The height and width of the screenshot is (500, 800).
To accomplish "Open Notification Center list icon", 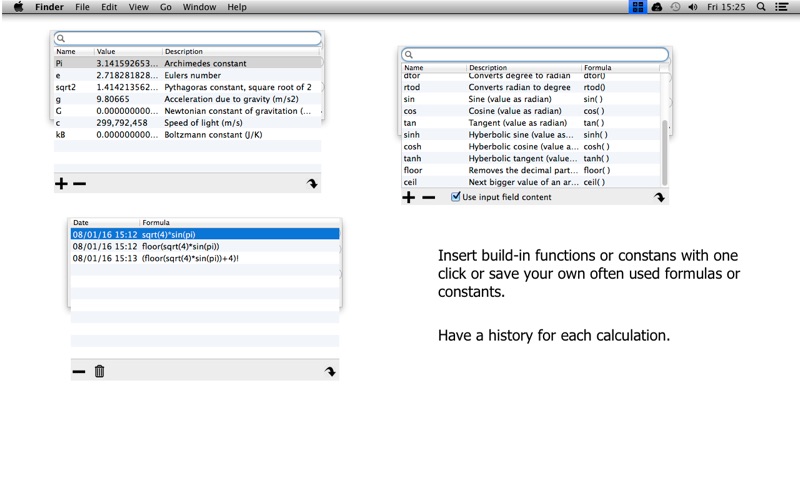I will [x=782, y=7].
